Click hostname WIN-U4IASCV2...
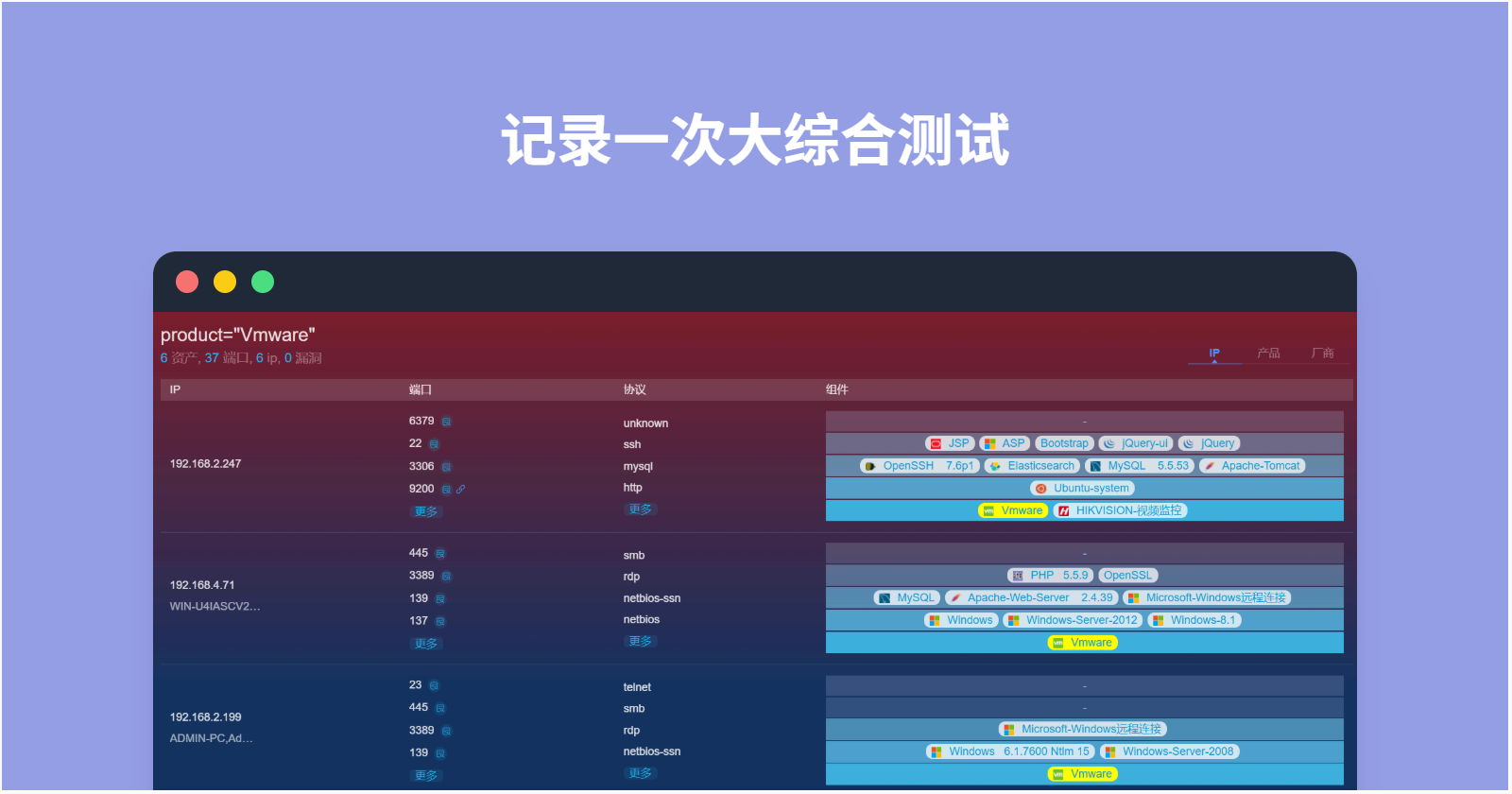This screenshot has height=794, width=1512. [215, 607]
